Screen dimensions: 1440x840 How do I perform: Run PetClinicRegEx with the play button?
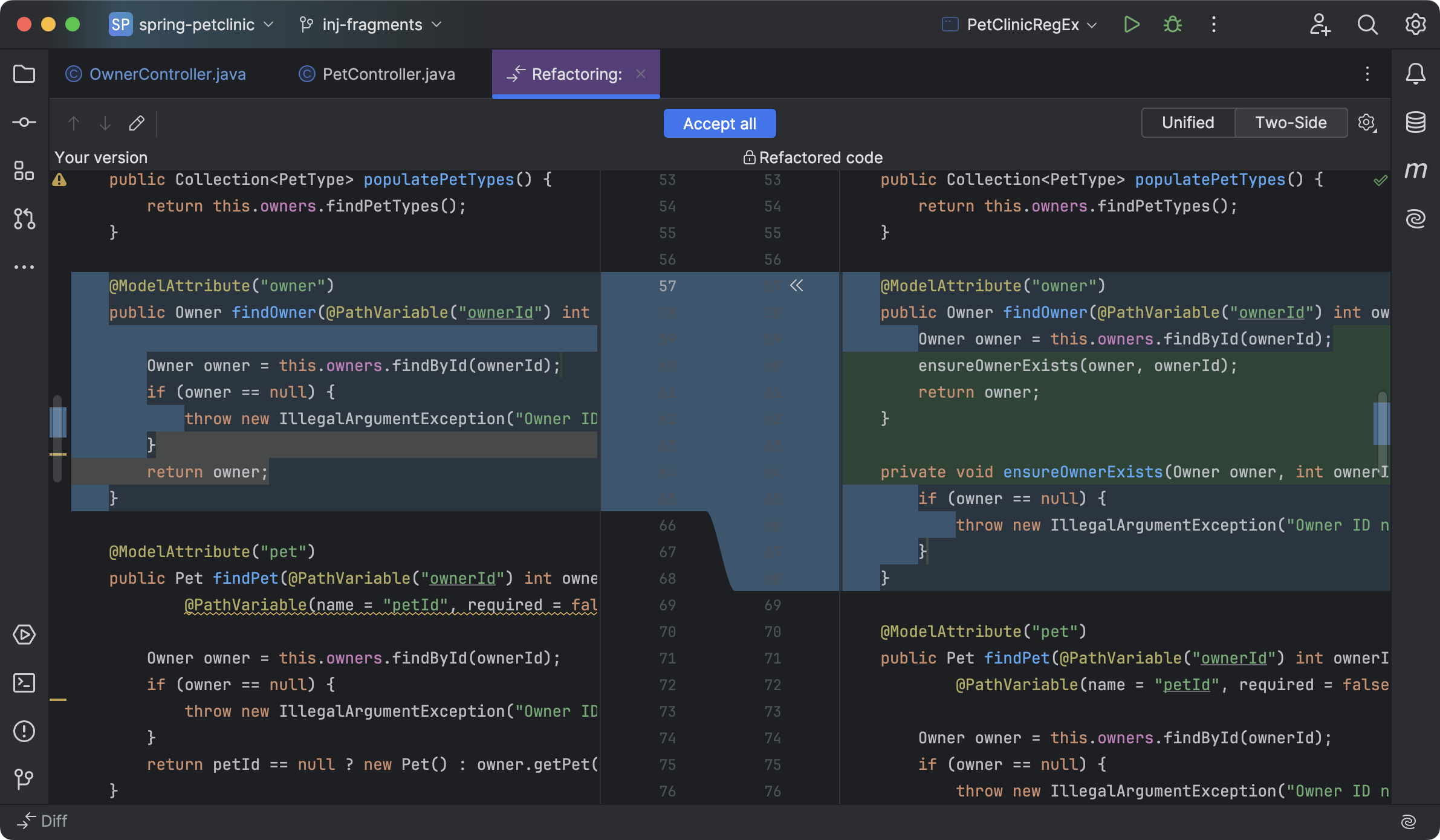click(x=1131, y=24)
